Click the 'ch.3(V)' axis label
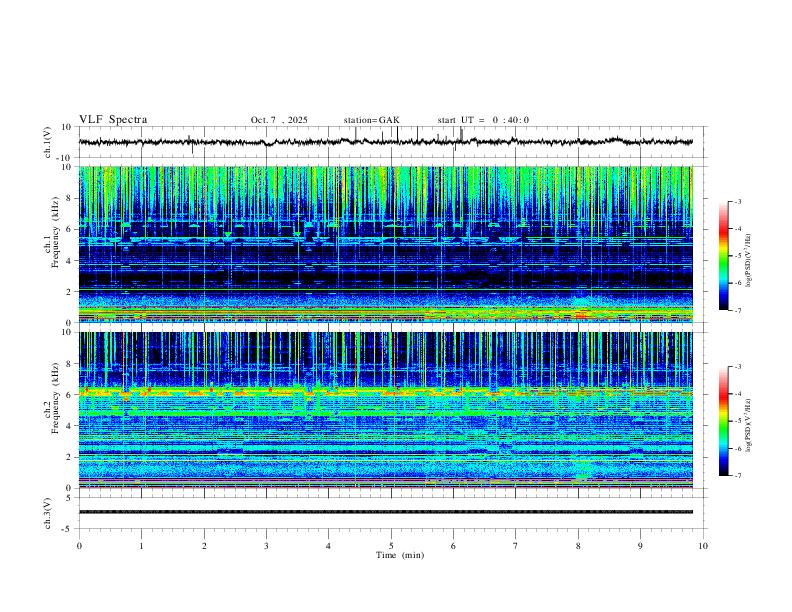This screenshot has height=612, width=792. click(x=48, y=513)
